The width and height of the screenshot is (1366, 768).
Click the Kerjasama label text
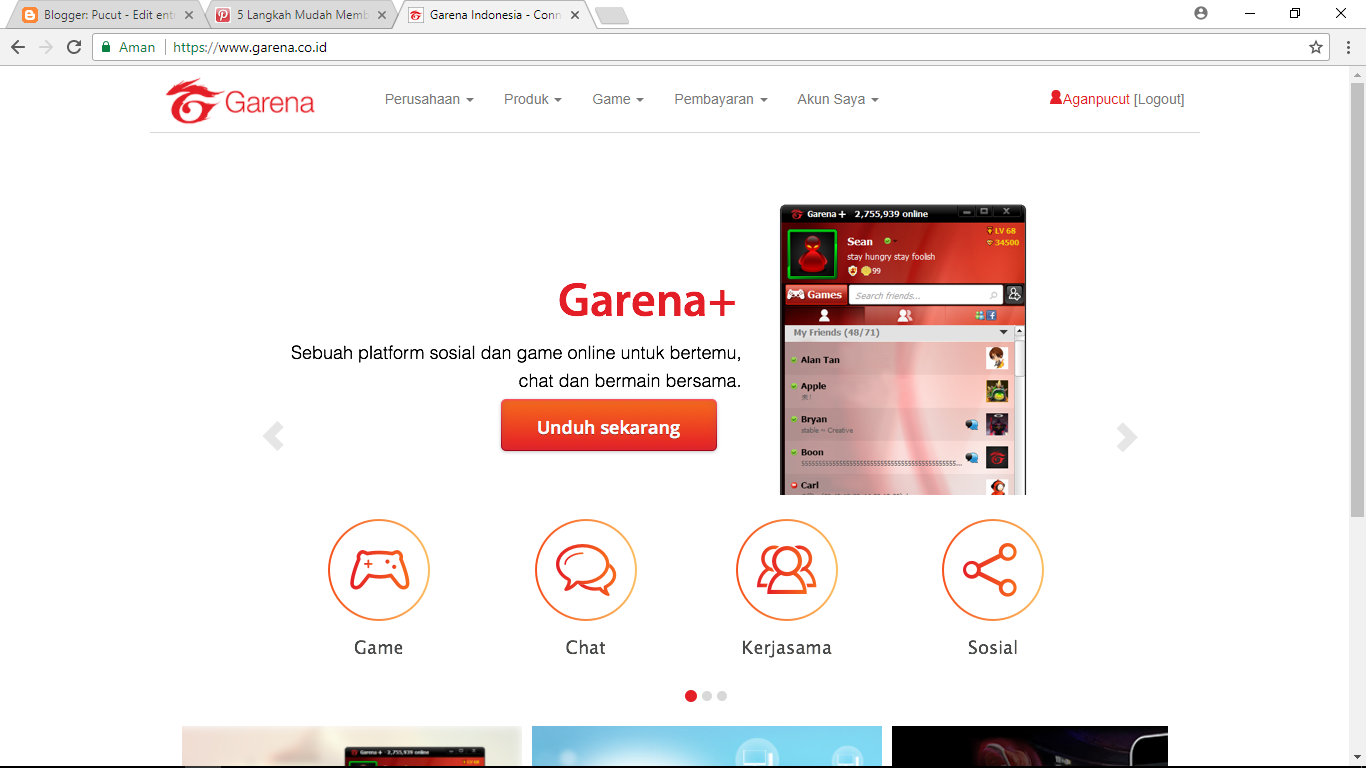tap(787, 648)
